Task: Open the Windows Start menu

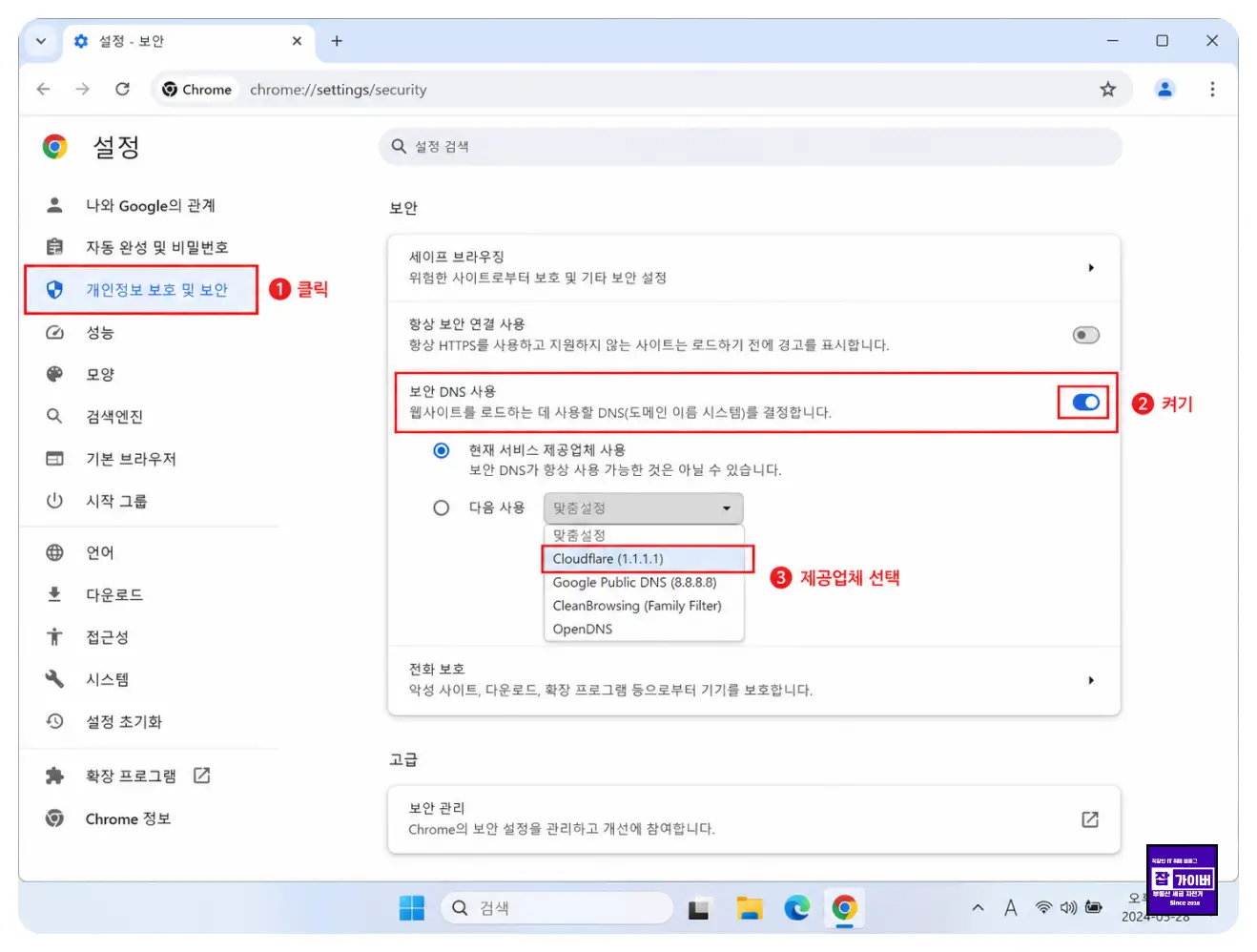Action: pyautogui.click(x=412, y=908)
